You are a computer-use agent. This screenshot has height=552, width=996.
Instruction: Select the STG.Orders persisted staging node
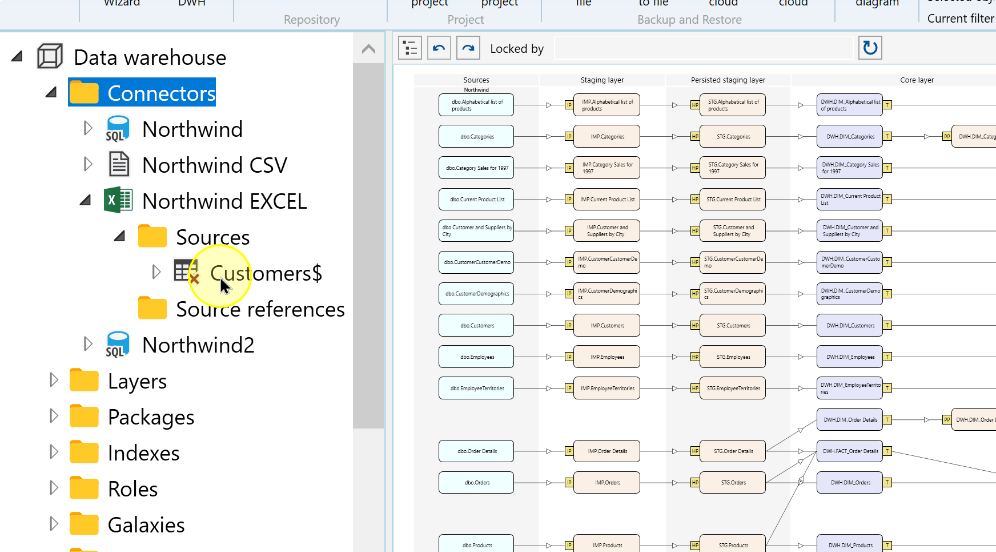[x=732, y=482]
